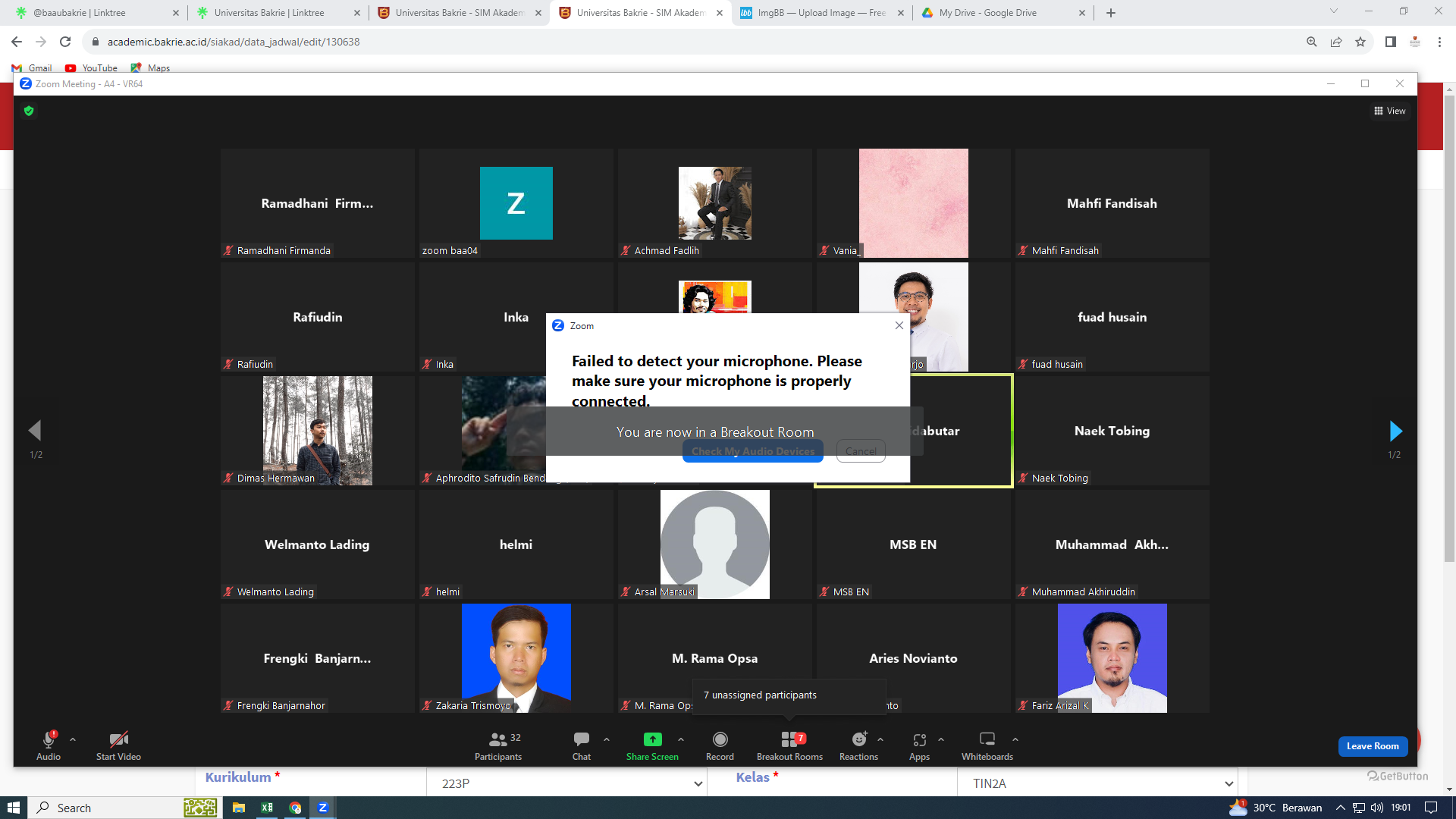Expand audio options arrow beside Audio
Image resolution: width=1456 pixels, height=819 pixels.
click(73, 739)
